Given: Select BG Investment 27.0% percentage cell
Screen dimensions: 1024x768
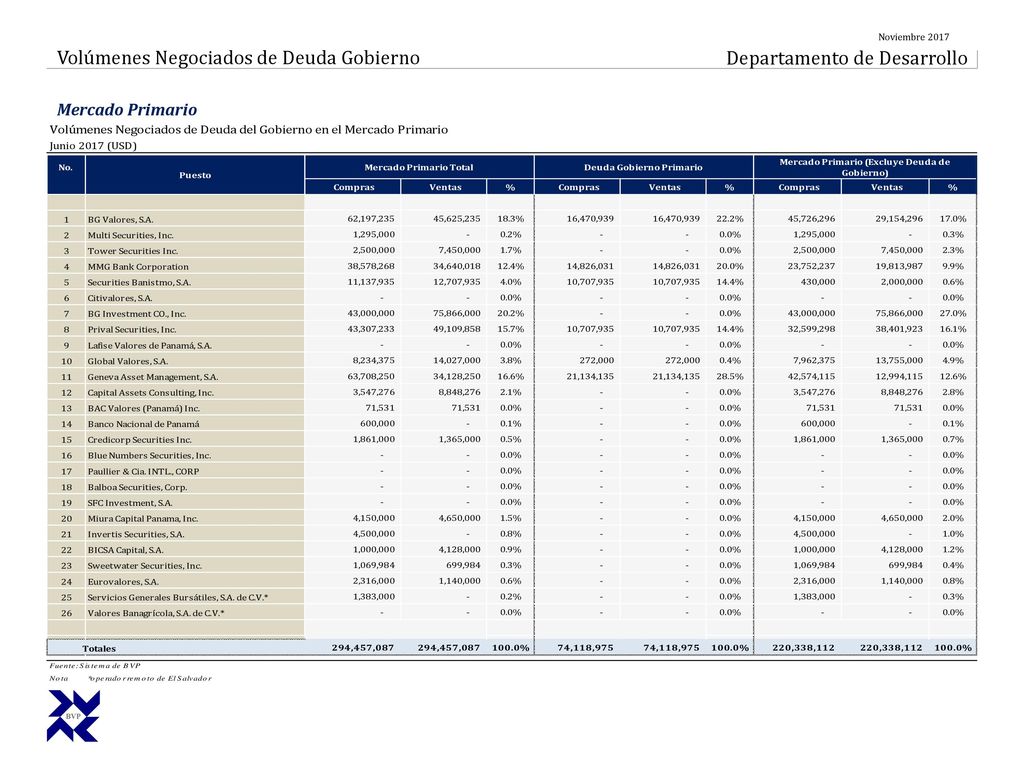Looking at the screenshot, I should [x=952, y=313].
